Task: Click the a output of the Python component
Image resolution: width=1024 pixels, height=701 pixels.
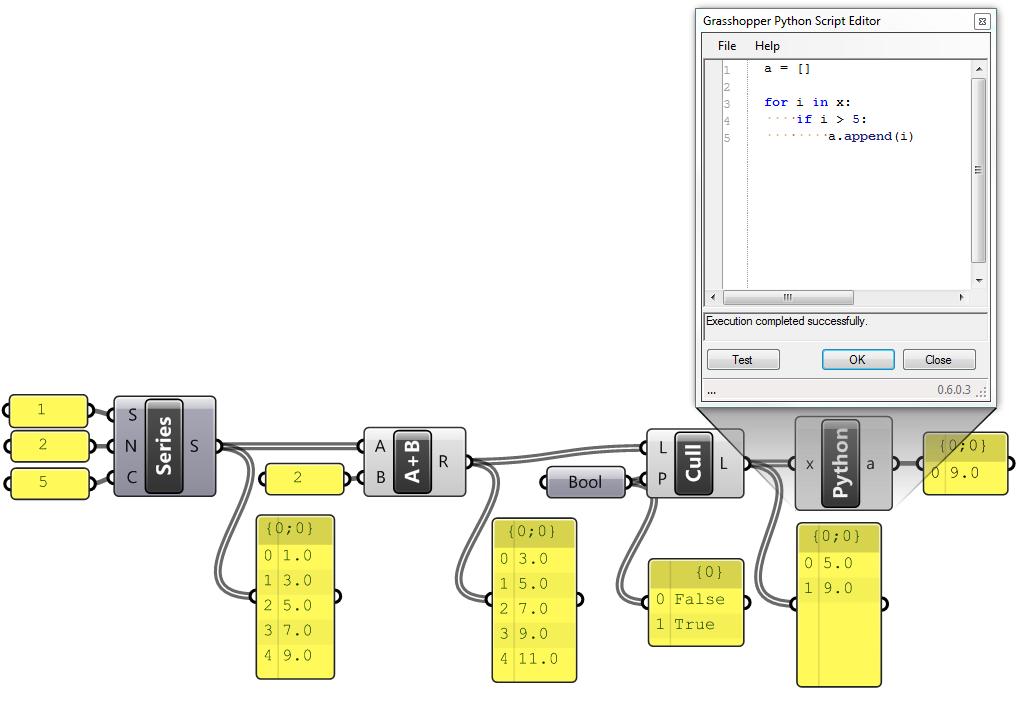Action: click(x=871, y=464)
